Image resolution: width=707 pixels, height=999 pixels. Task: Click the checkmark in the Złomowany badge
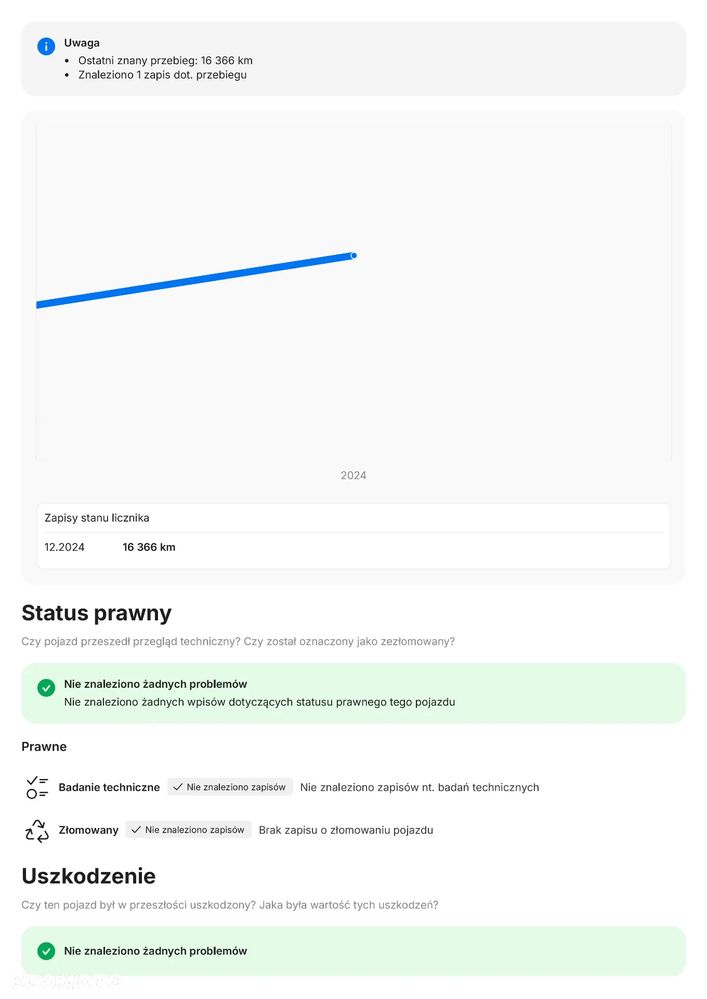(136, 830)
